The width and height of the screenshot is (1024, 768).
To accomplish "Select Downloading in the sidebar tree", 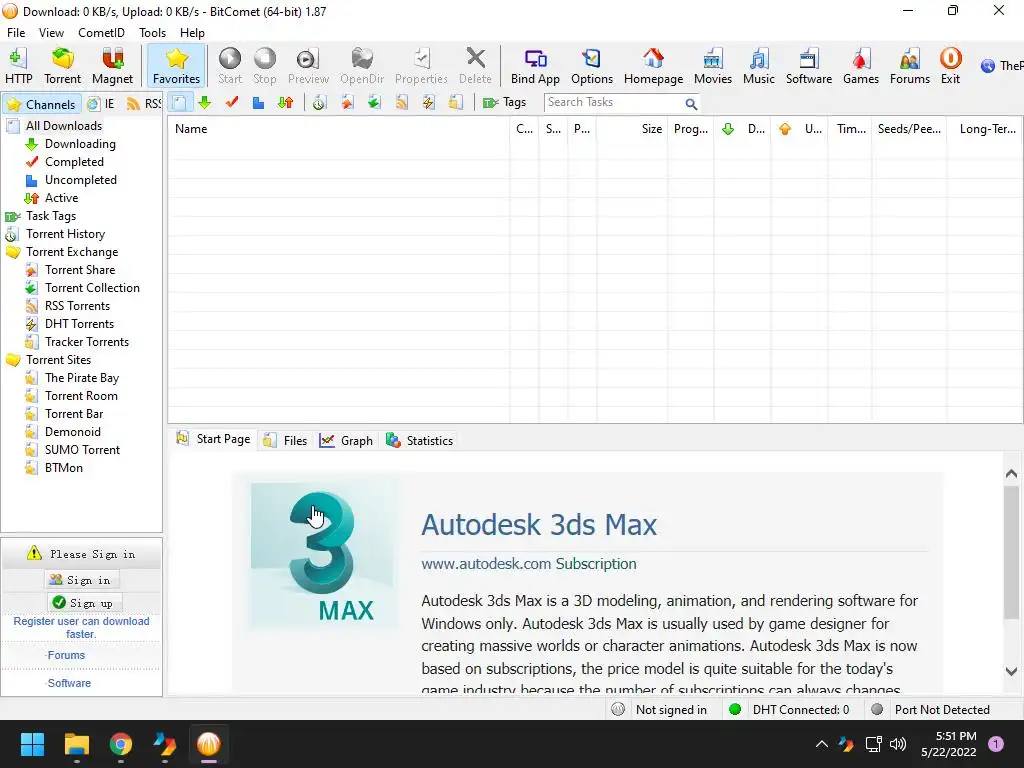I will pos(80,144).
